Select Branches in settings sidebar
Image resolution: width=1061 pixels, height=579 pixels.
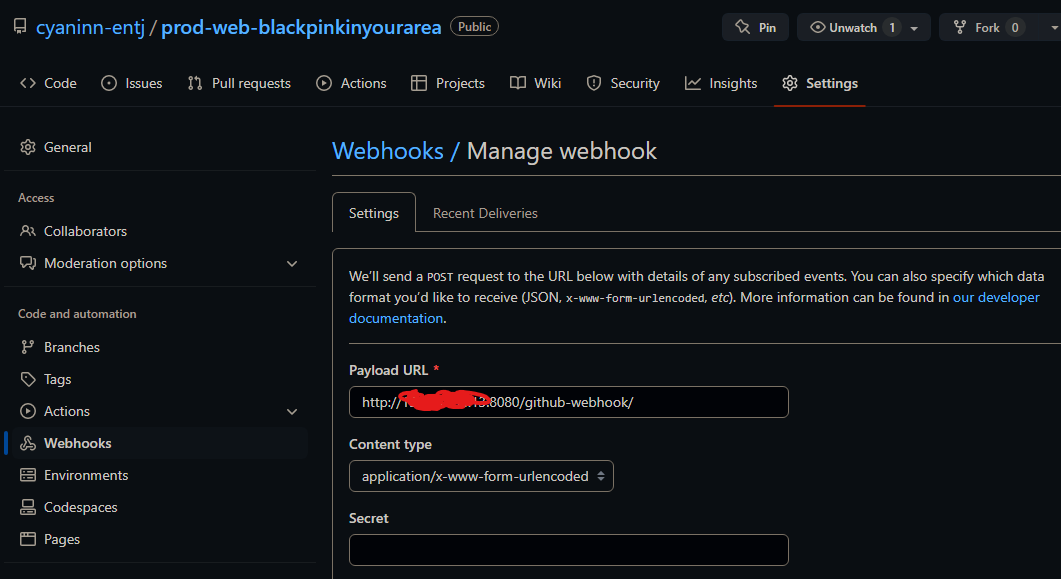click(159, 347)
